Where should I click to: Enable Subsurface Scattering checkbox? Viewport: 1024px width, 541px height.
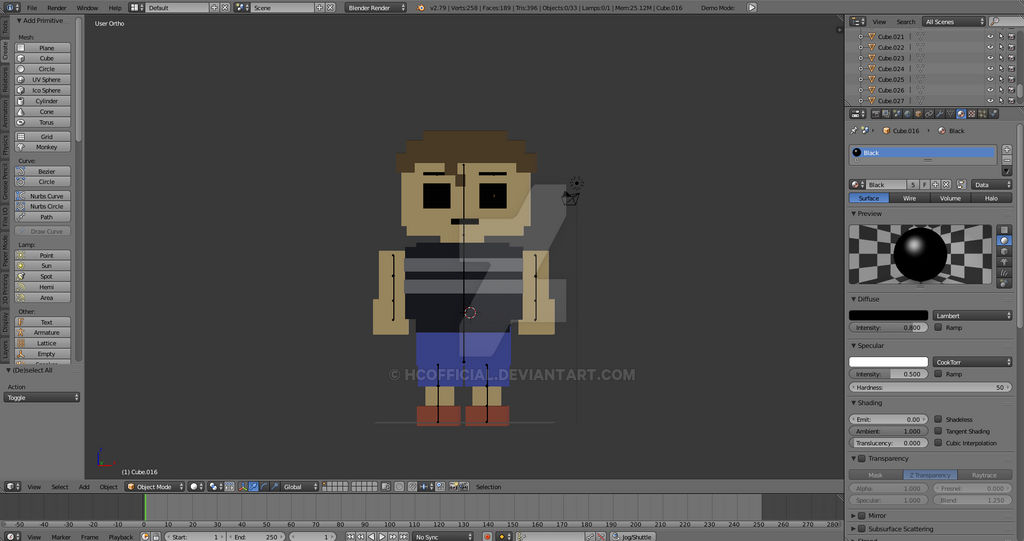click(862, 529)
